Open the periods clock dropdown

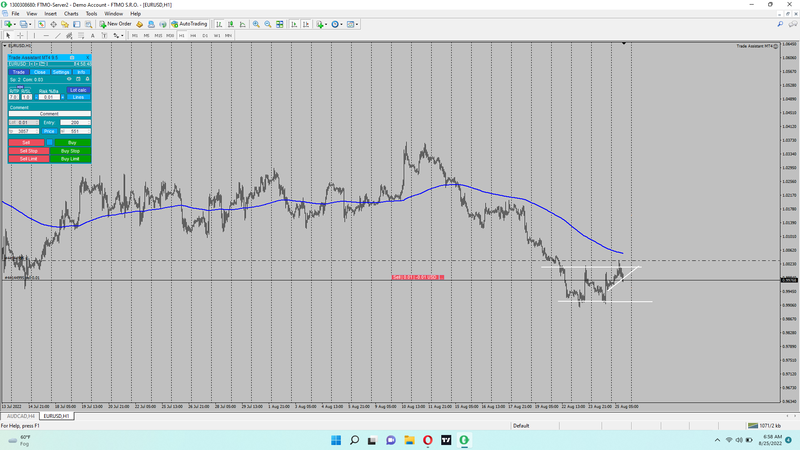coord(336,24)
